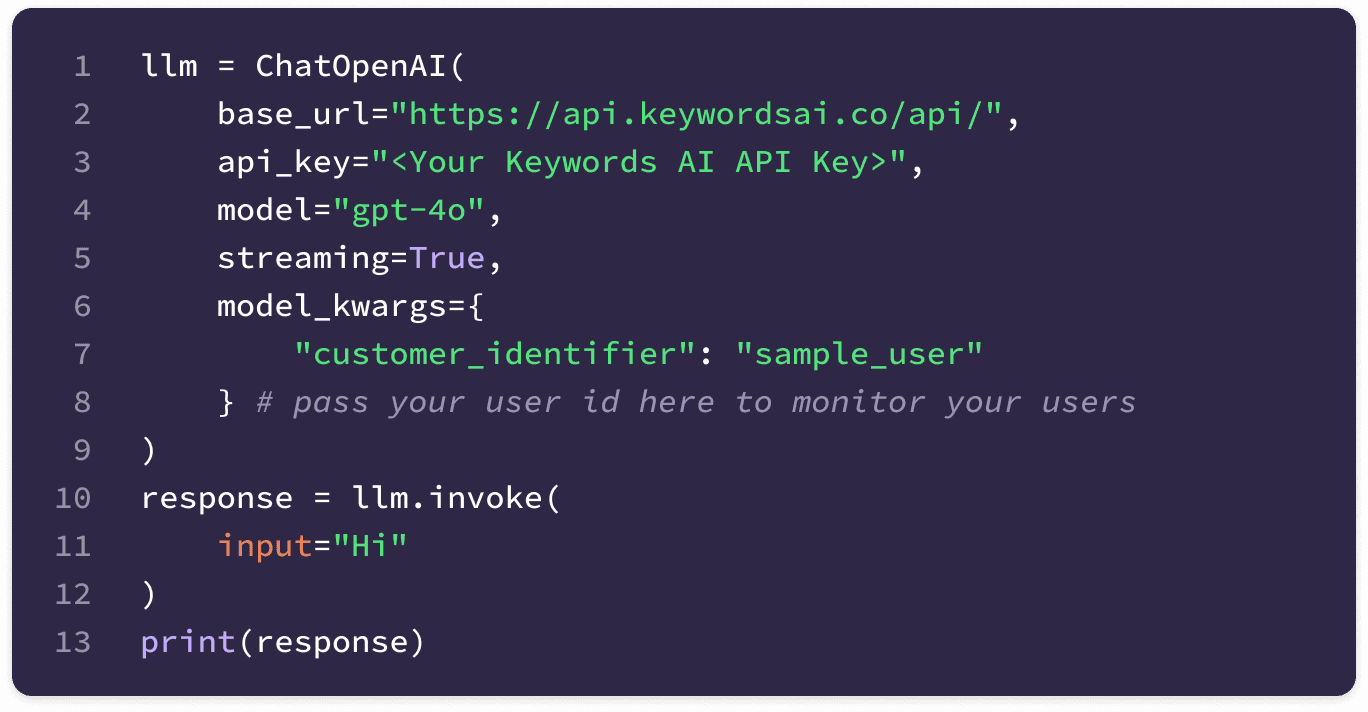Click the "customer_identifier" key string
1368x712 pixels.
click(x=486, y=355)
